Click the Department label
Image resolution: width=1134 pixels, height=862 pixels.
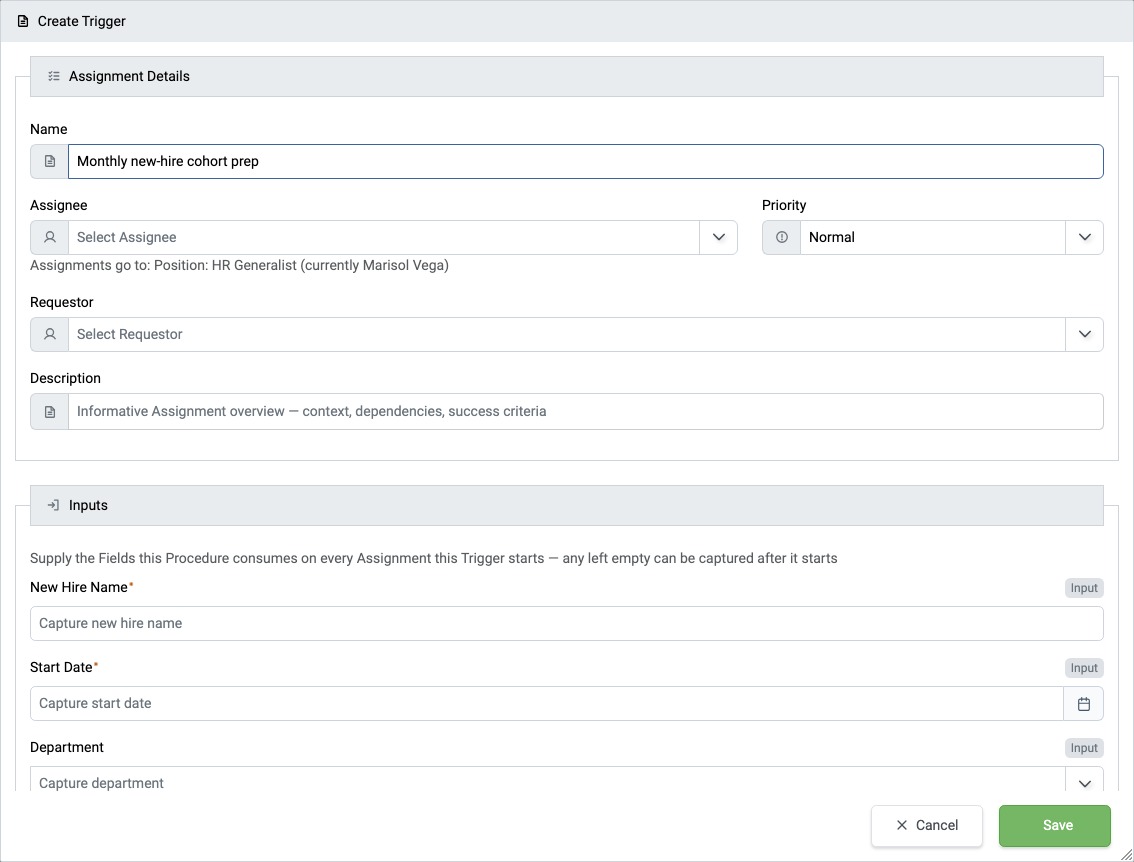click(x=67, y=747)
